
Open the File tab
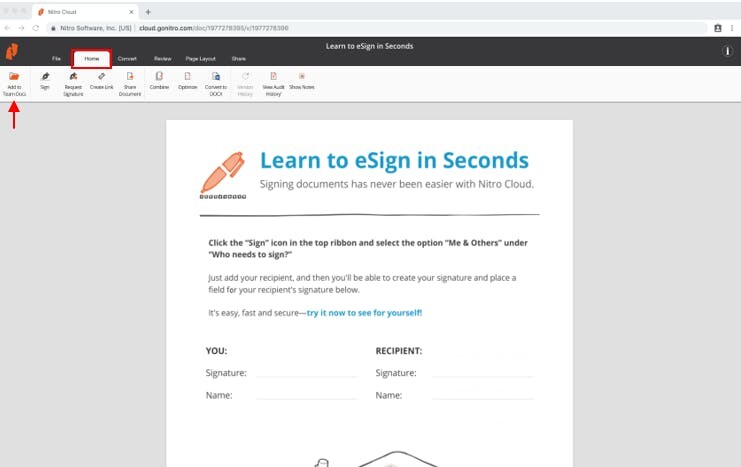click(57, 59)
